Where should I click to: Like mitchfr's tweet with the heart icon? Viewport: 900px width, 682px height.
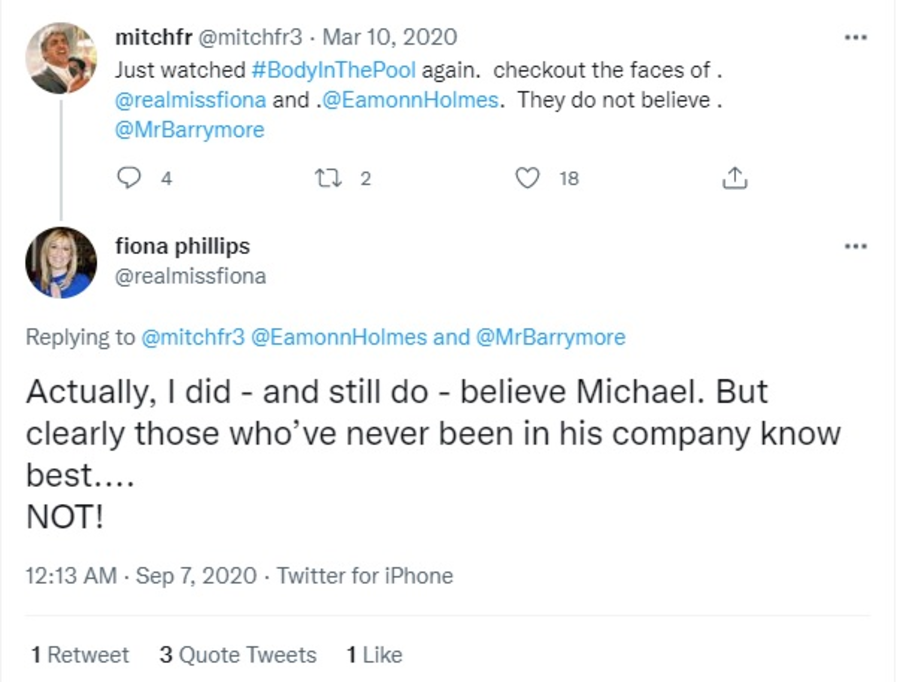point(527,178)
